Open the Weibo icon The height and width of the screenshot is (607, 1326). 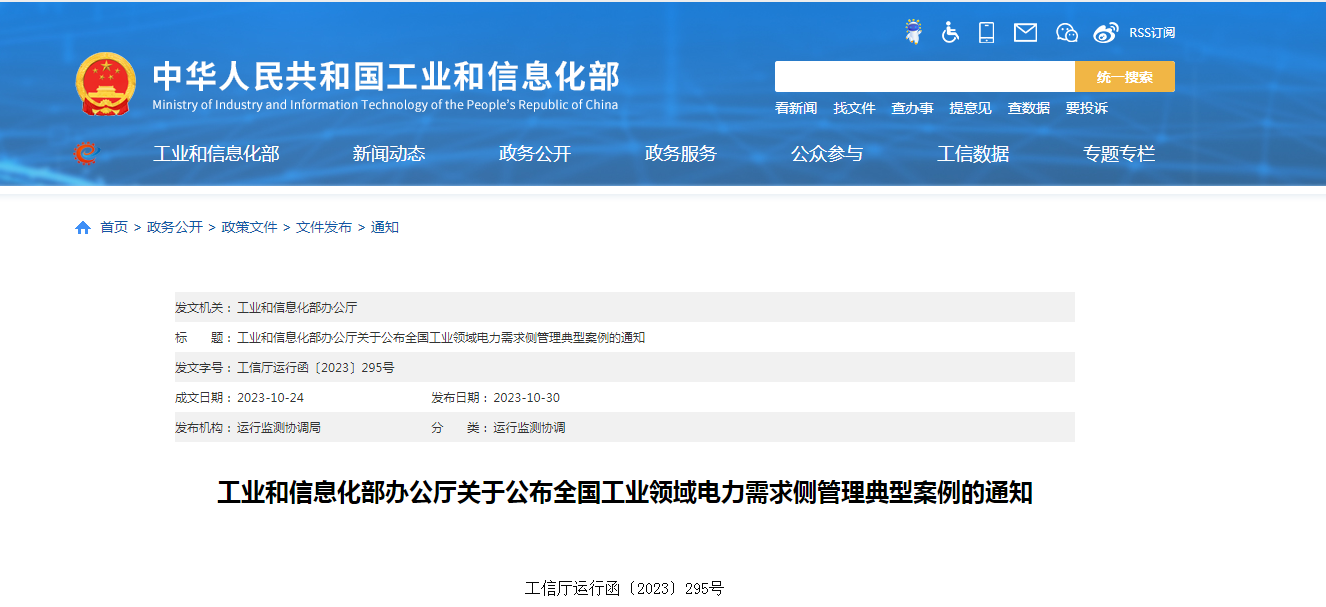click(1106, 31)
